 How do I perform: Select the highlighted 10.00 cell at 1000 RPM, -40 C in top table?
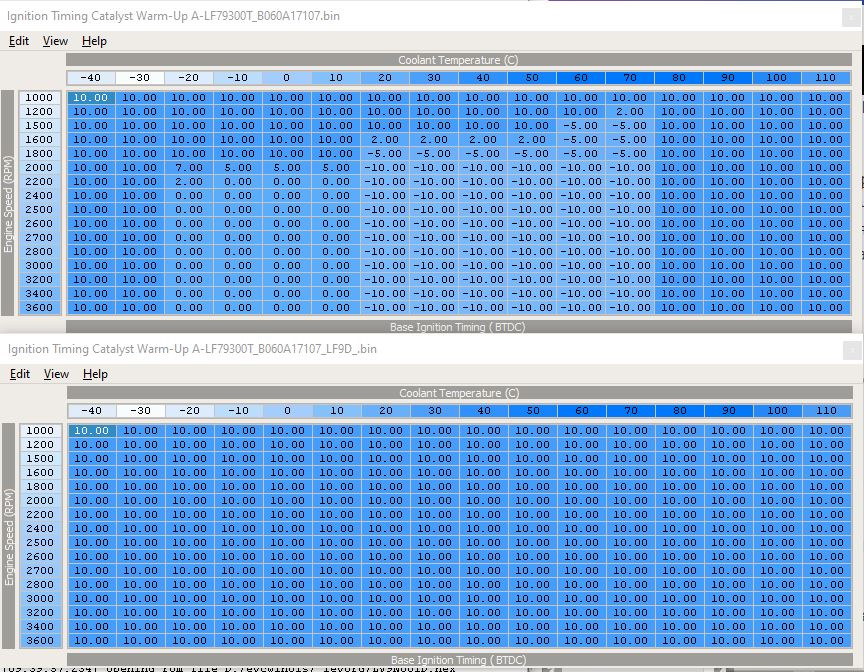pyautogui.click(x=91, y=97)
